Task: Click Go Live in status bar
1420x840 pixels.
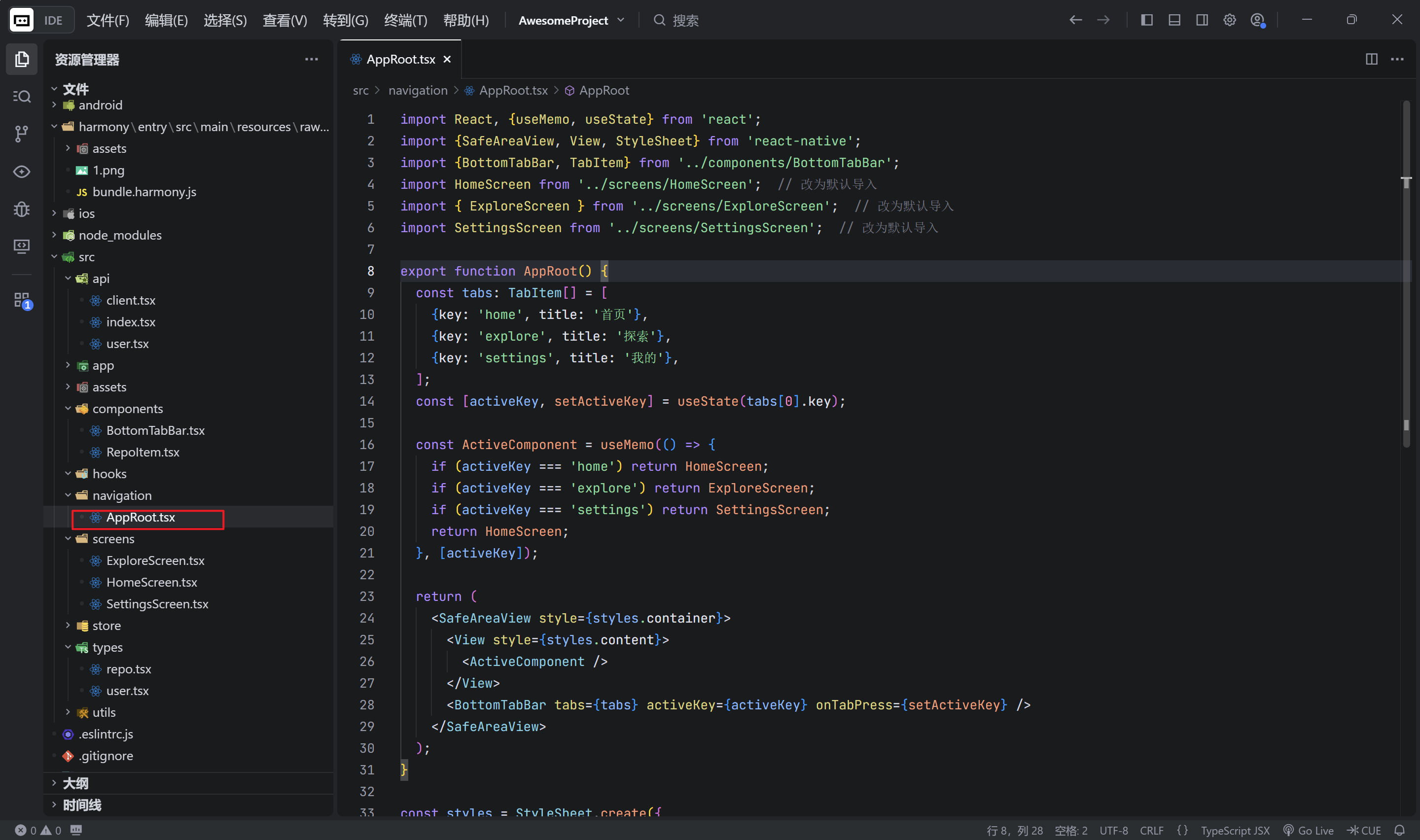Action: [1309, 830]
